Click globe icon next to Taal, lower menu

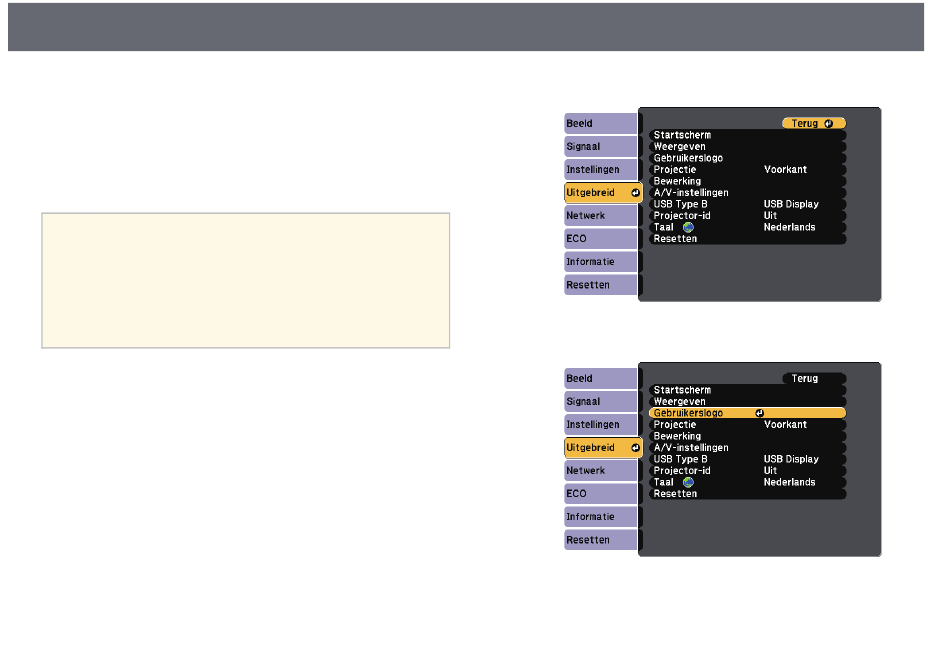coord(688,482)
